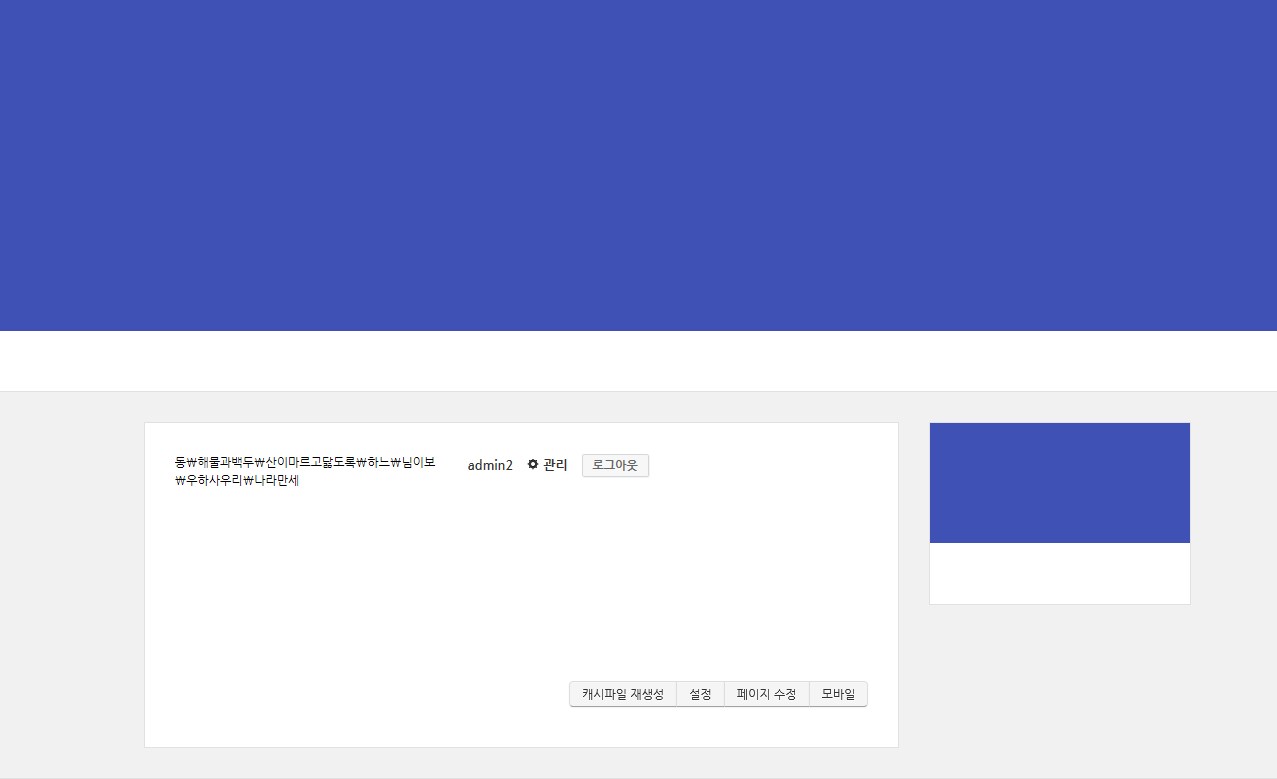
Task: Open 설정 from the bottom button group
Action: click(700, 694)
